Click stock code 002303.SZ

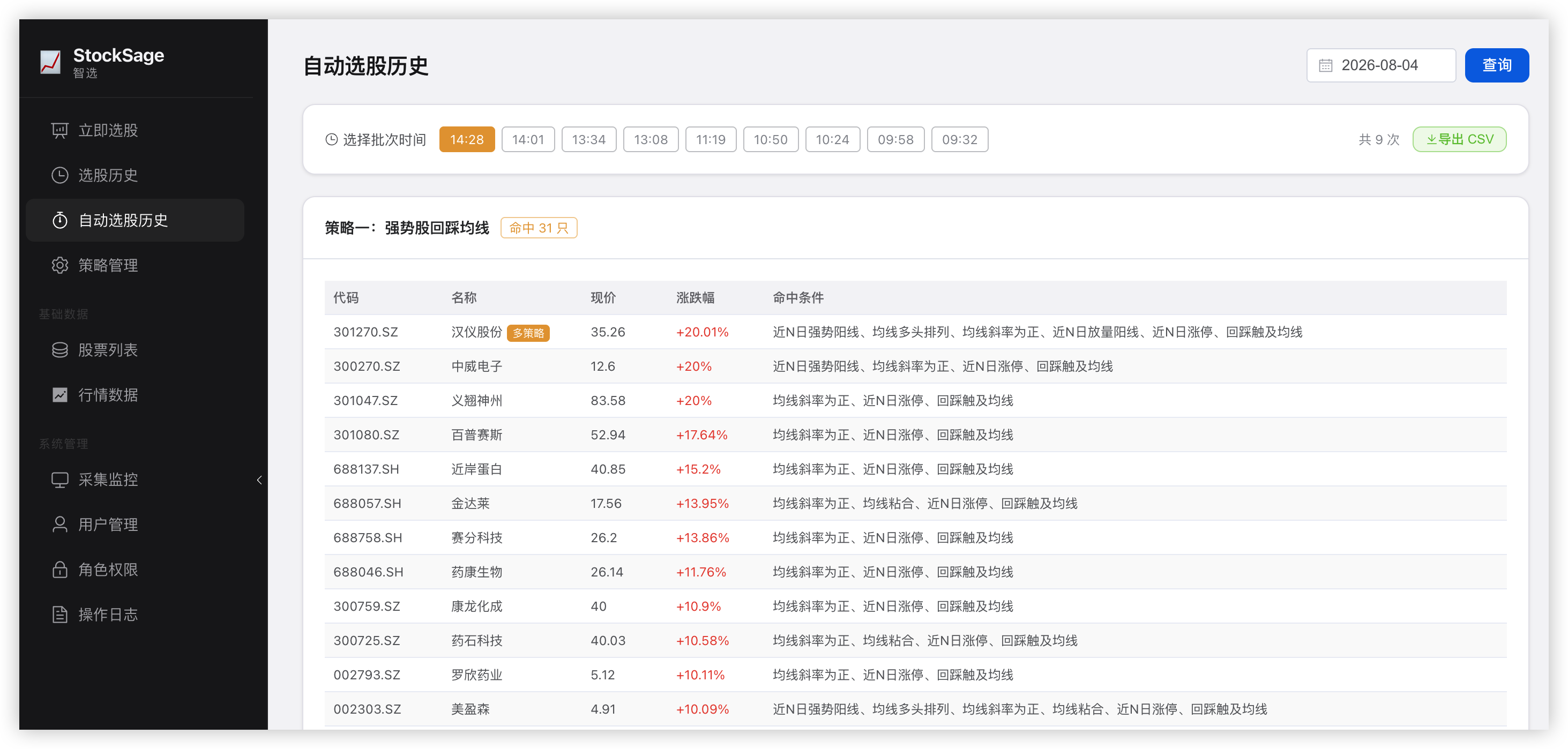coord(367,709)
